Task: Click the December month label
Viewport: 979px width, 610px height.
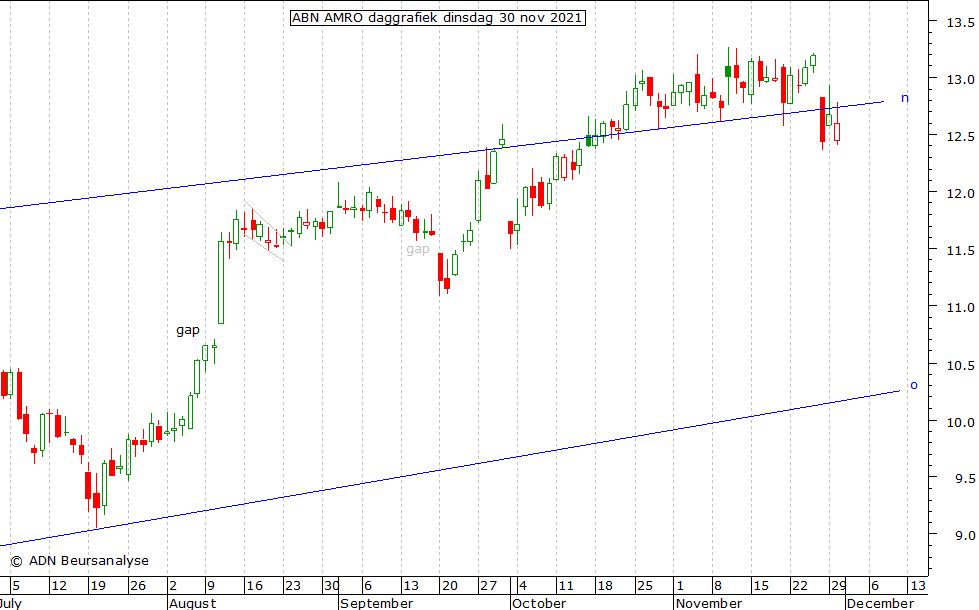Action: click(880, 603)
